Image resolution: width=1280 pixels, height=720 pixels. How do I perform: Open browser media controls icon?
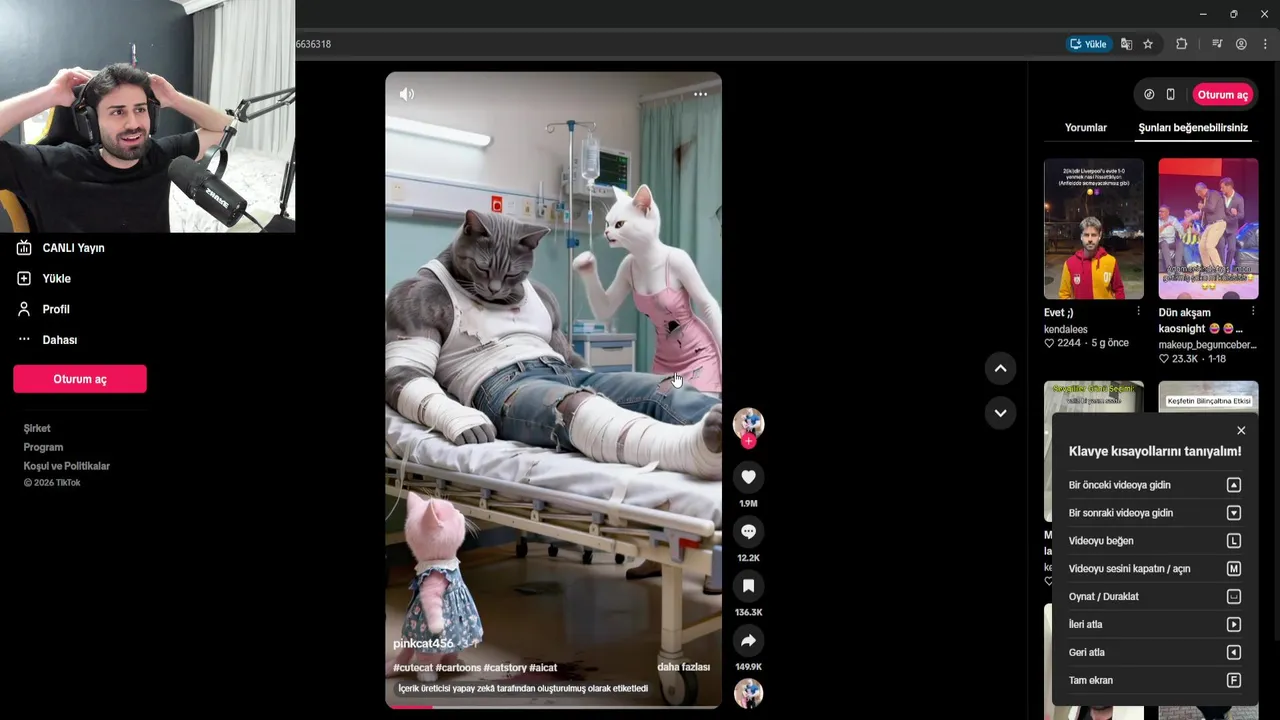[x=1217, y=44]
